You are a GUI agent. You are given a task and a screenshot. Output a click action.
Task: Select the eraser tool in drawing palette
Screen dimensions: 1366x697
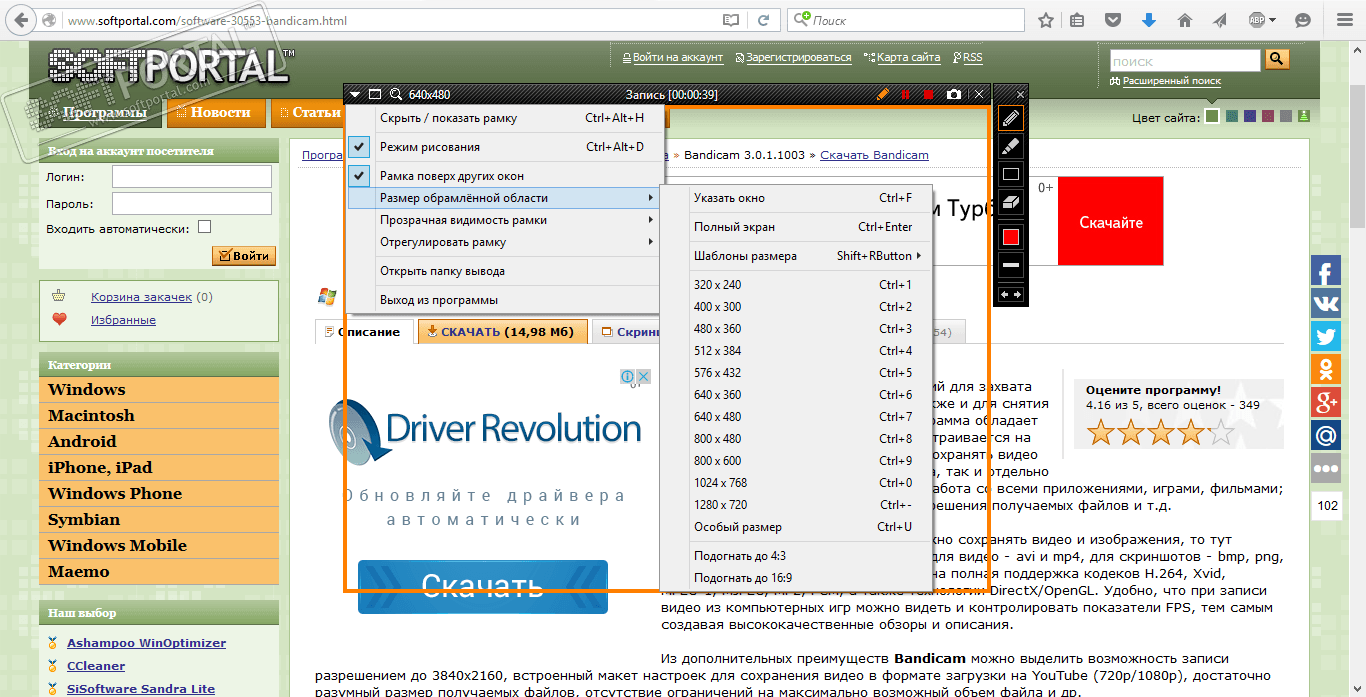tap(1010, 202)
